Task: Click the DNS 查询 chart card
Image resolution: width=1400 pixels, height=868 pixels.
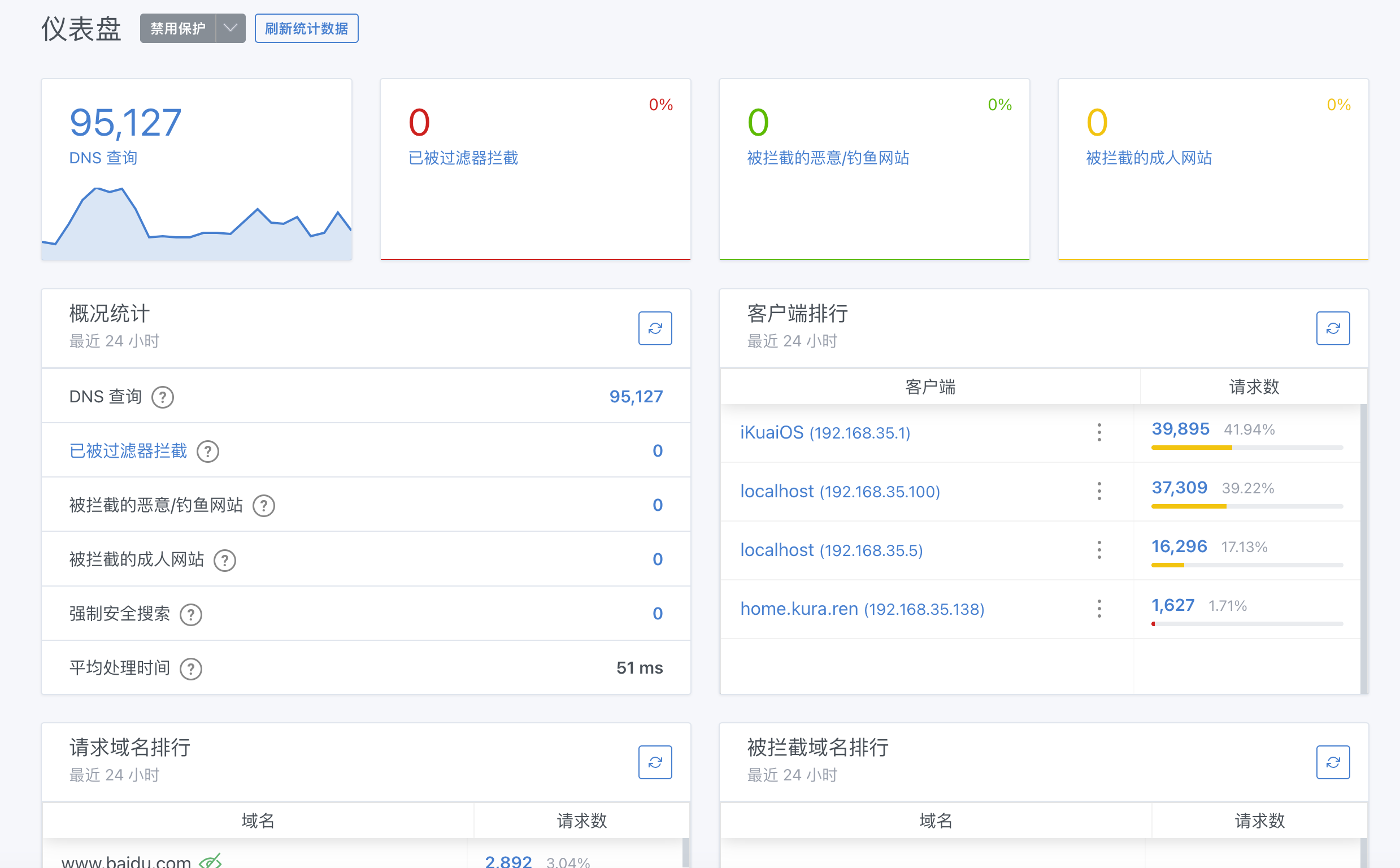Action: (x=196, y=170)
